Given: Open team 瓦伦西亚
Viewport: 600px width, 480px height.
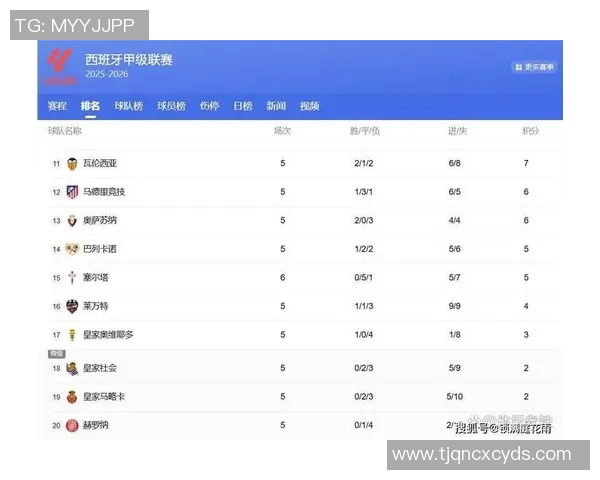Looking at the screenshot, I should (x=100, y=163).
